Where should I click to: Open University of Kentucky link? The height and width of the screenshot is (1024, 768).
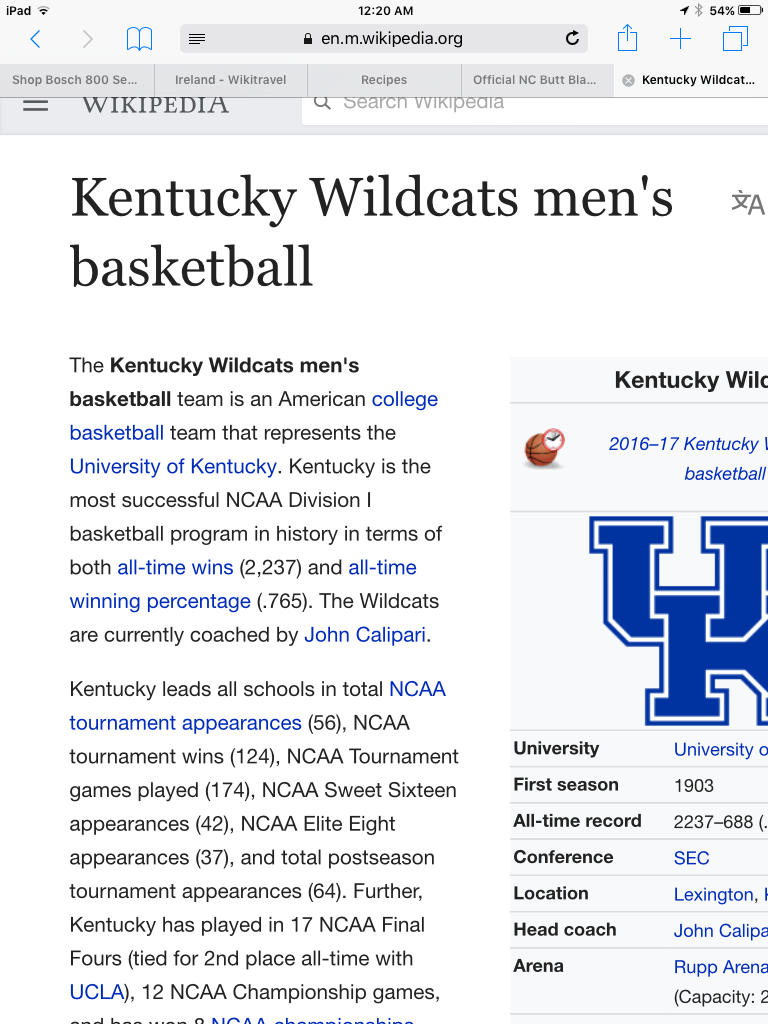(172, 466)
